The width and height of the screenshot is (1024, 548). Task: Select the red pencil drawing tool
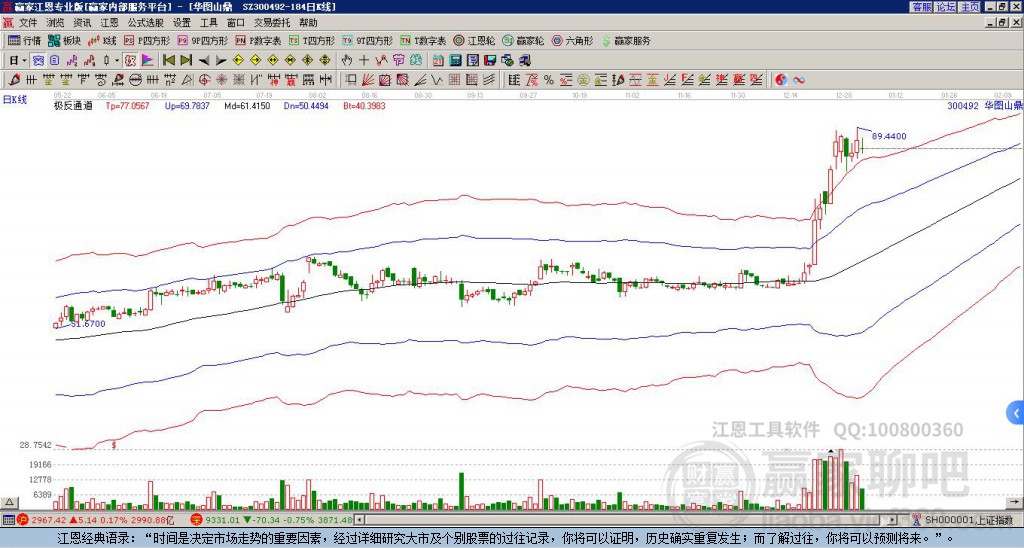pyautogui.click(x=14, y=80)
